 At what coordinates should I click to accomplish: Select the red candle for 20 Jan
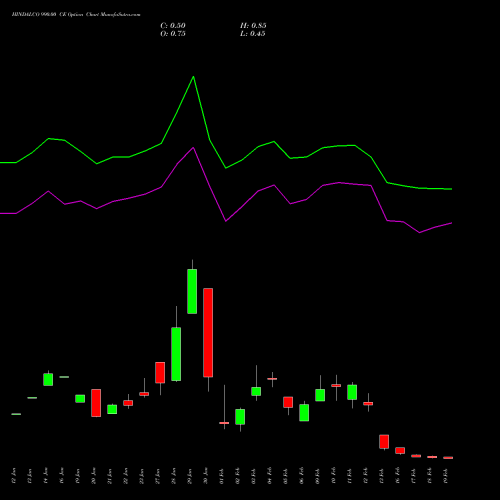(x=96, y=403)
